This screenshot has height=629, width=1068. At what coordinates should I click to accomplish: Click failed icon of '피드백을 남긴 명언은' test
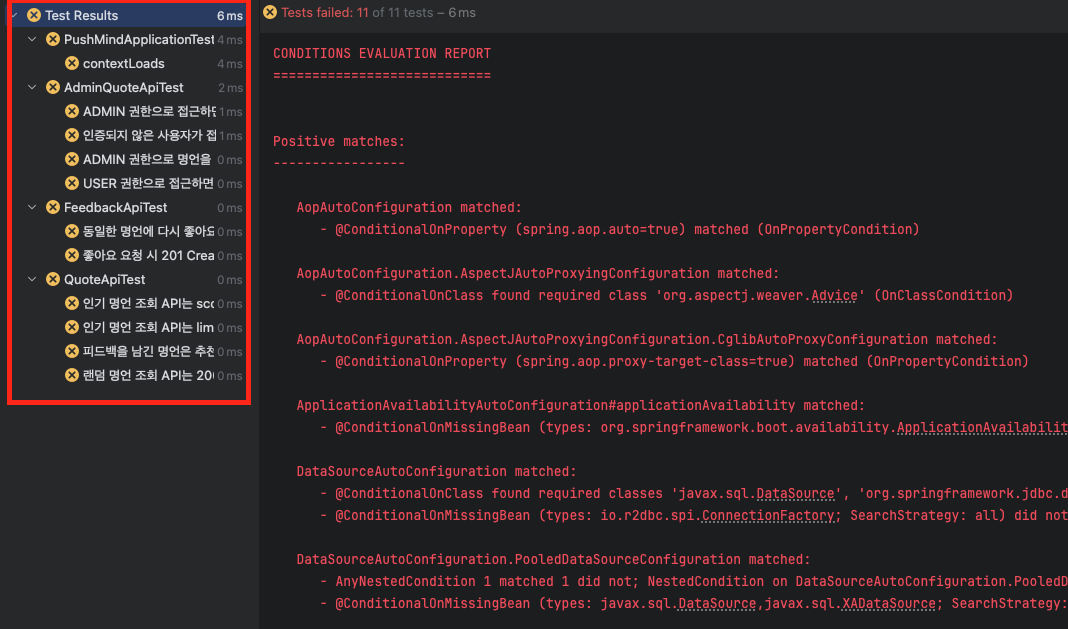pyautogui.click(x=72, y=351)
